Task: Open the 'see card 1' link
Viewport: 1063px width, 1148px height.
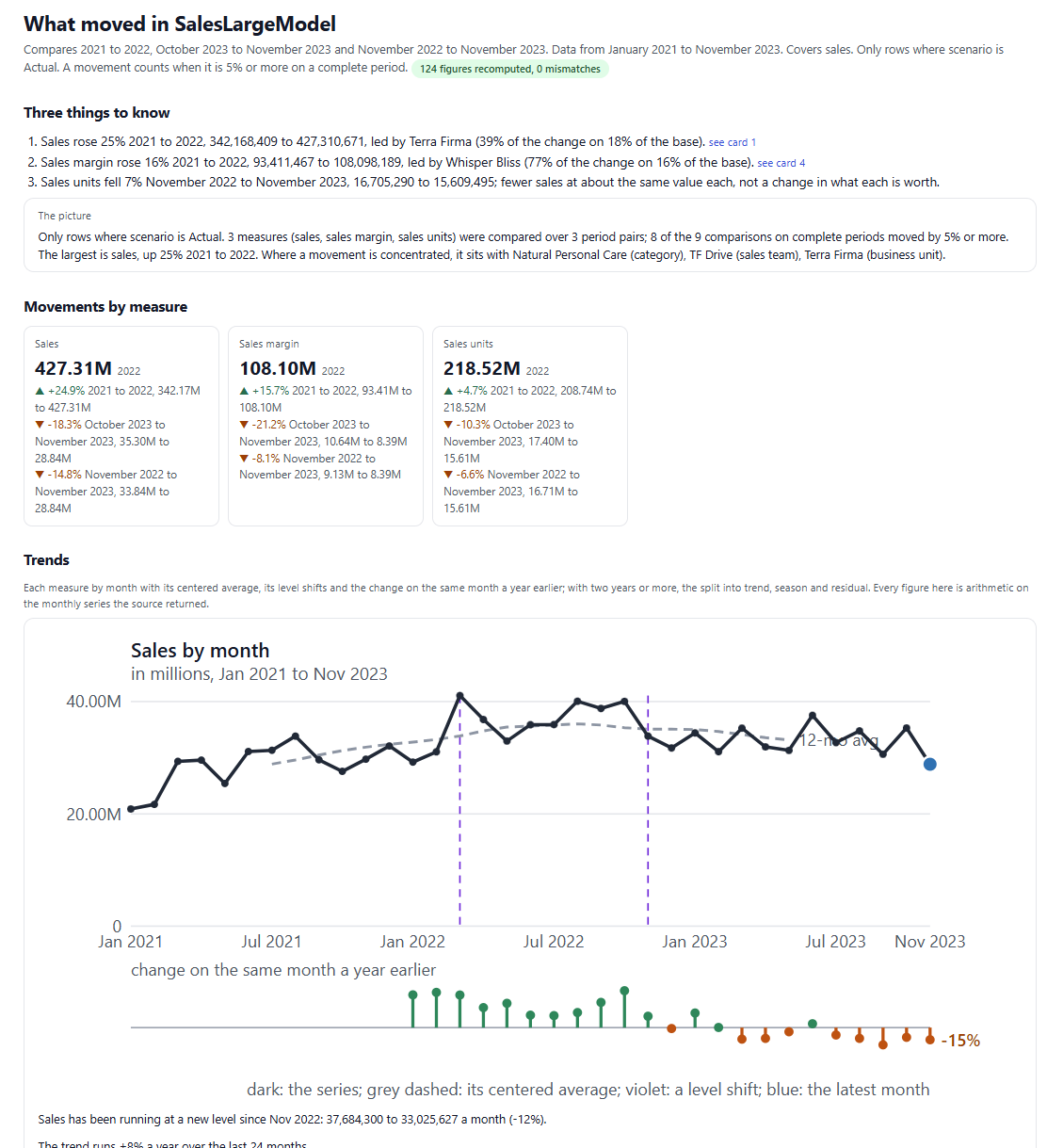Action: (x=732, y=142)
